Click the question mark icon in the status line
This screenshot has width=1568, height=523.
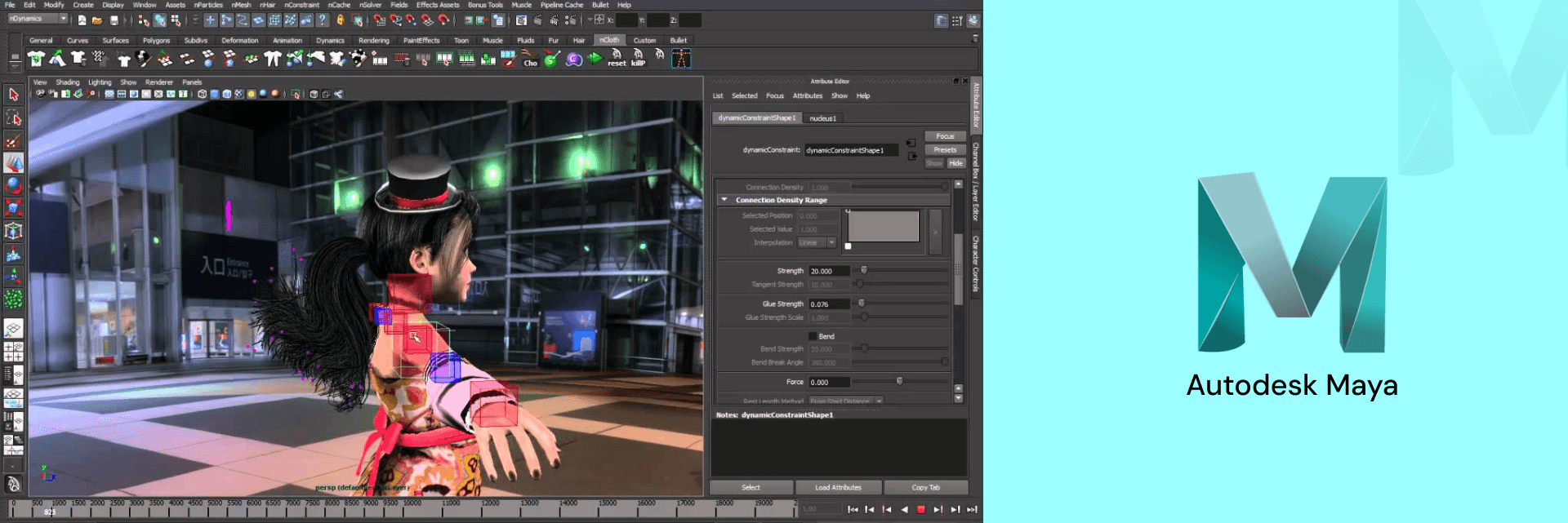(x=323, y=20)
